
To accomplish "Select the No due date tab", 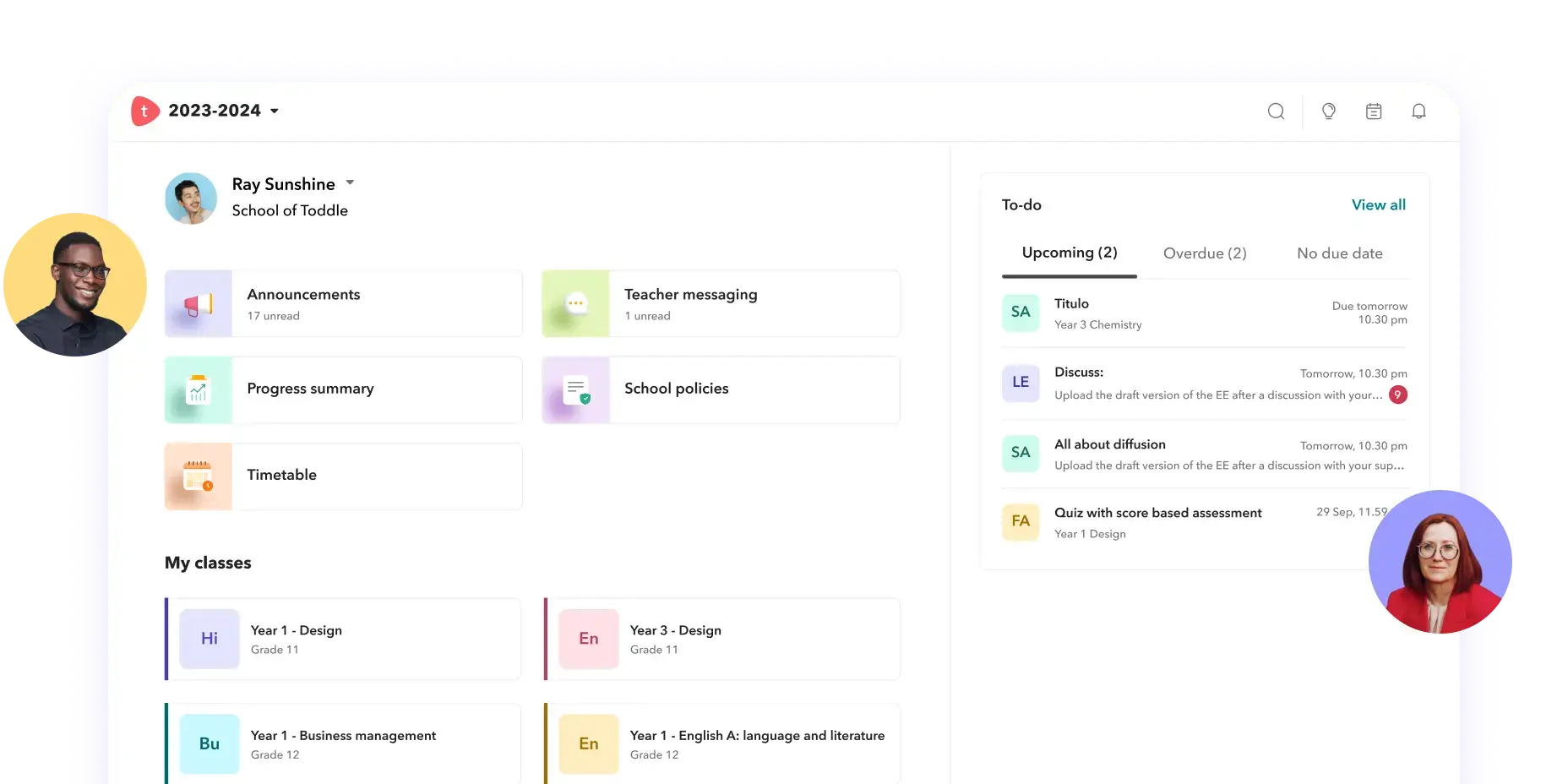I will click(x=1339, y=253).
